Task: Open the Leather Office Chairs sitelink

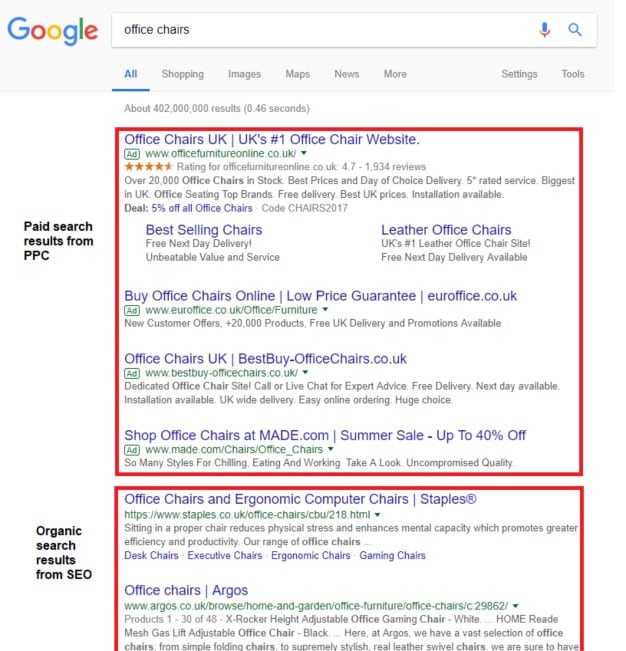Action: point(446,230)
